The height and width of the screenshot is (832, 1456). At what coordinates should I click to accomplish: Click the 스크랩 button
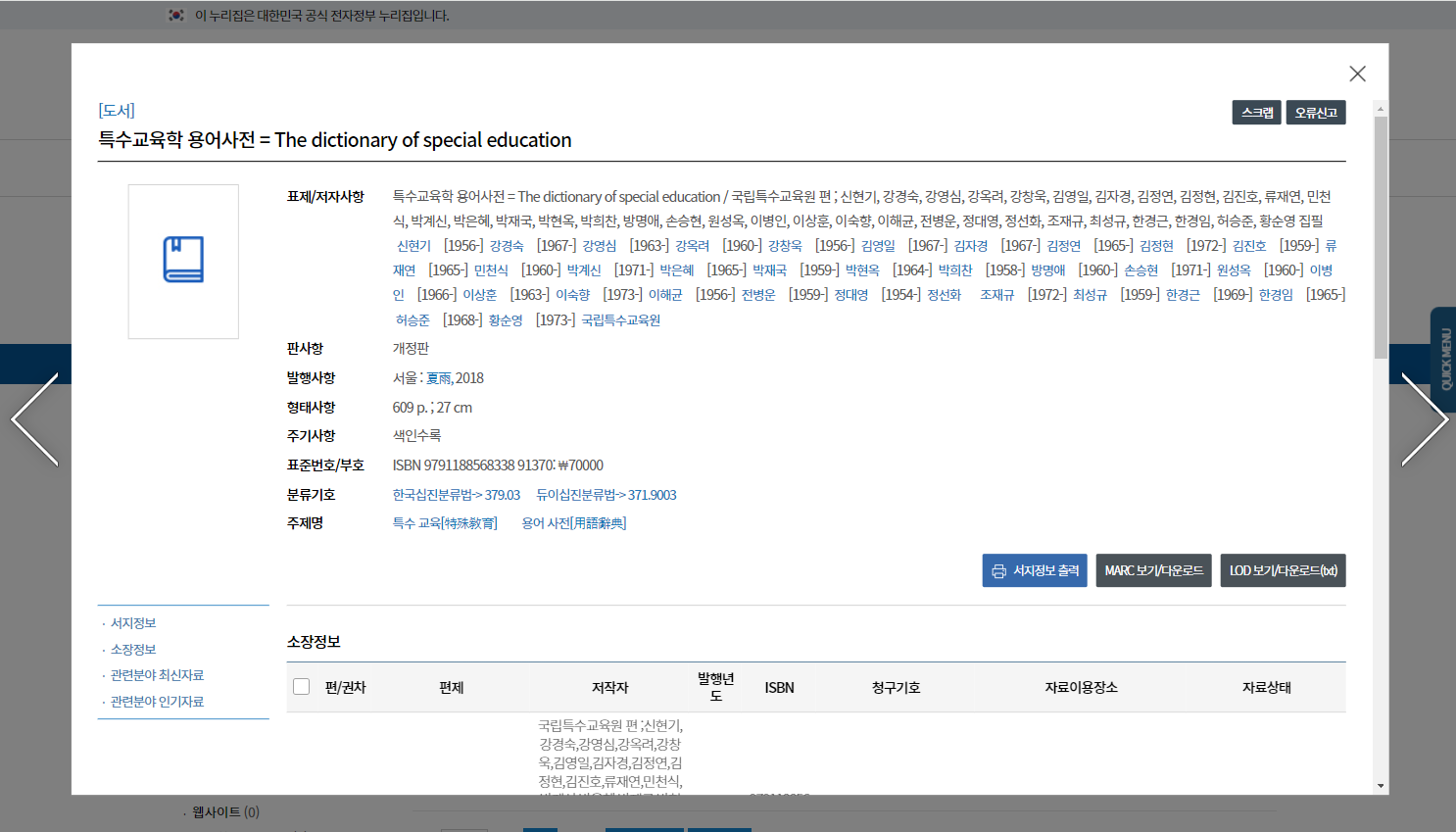click(1256, 113)
